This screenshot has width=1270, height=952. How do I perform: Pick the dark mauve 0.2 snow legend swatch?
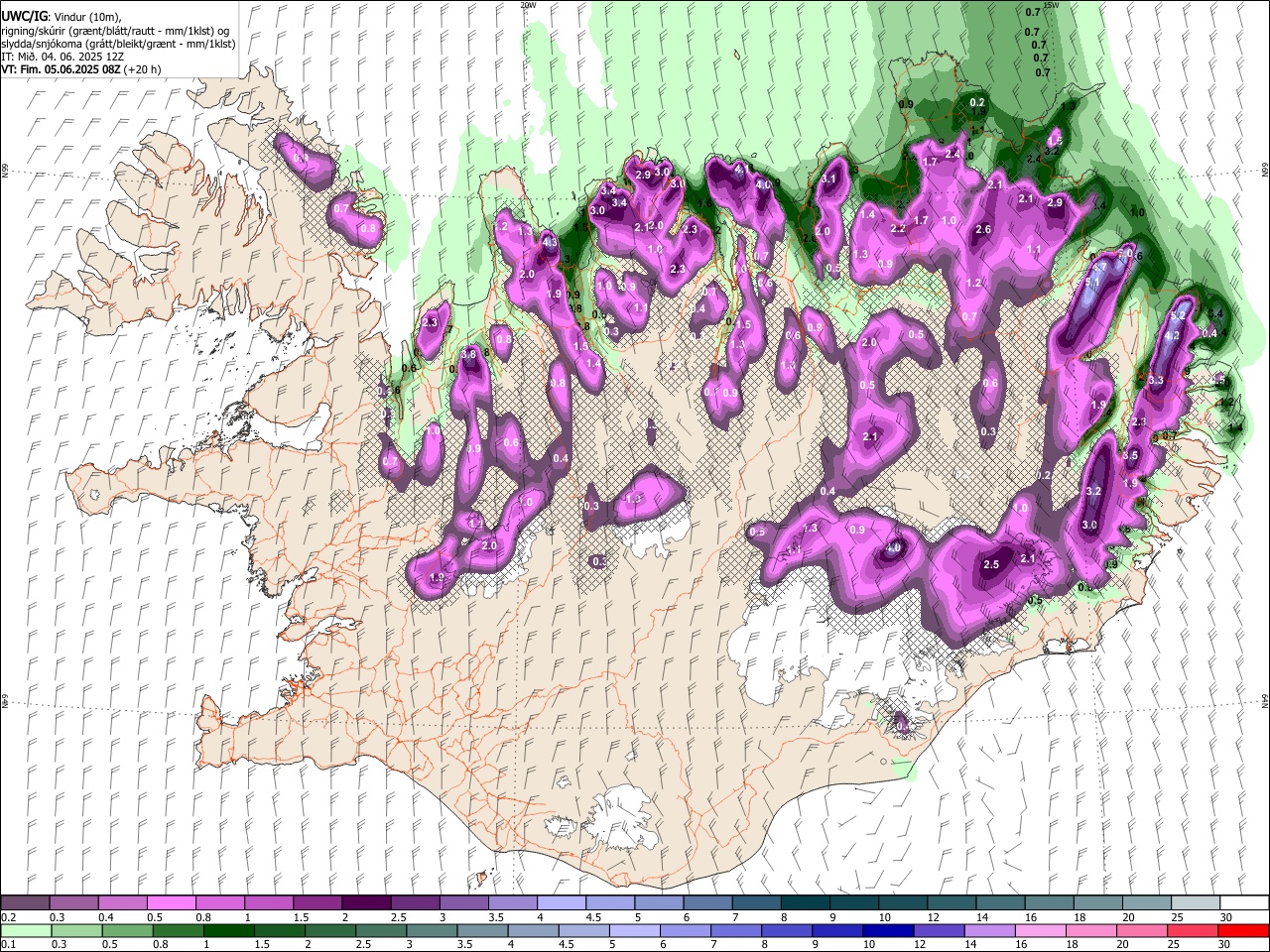(x=25, y=903)
